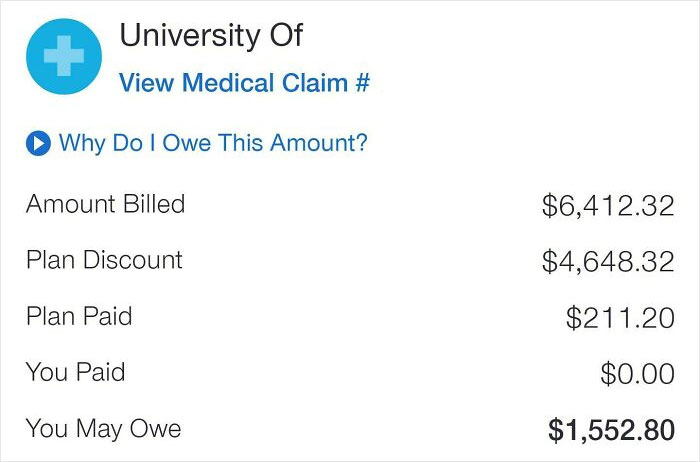Select the Amount Billed label
This screenshot has width=700, height=462.
pos(105,204)
